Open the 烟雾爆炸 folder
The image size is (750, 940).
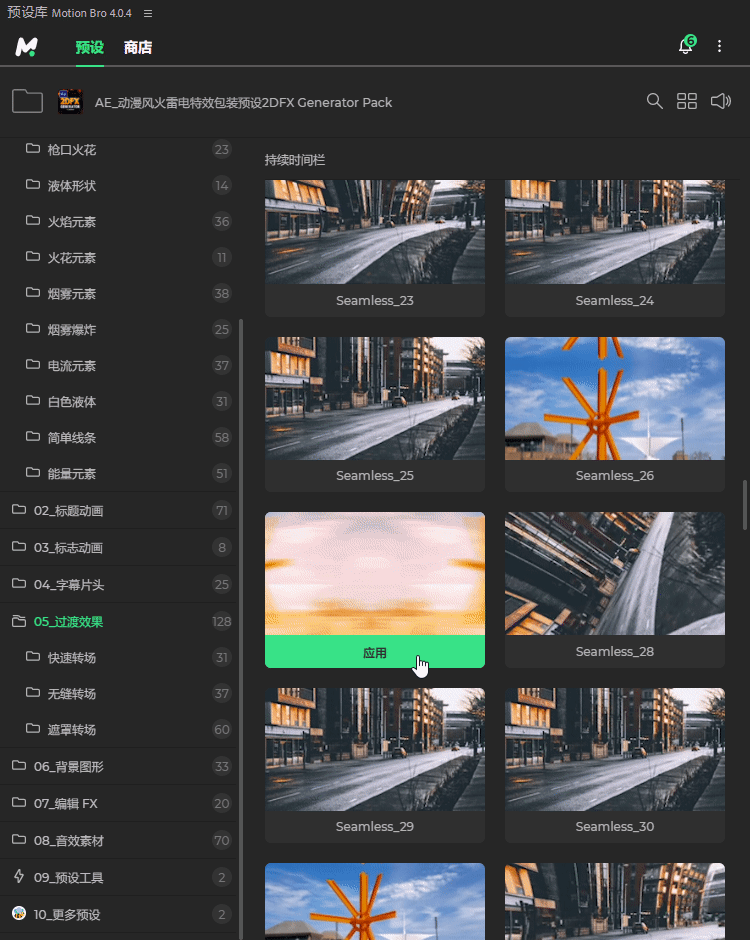[119, 329]
